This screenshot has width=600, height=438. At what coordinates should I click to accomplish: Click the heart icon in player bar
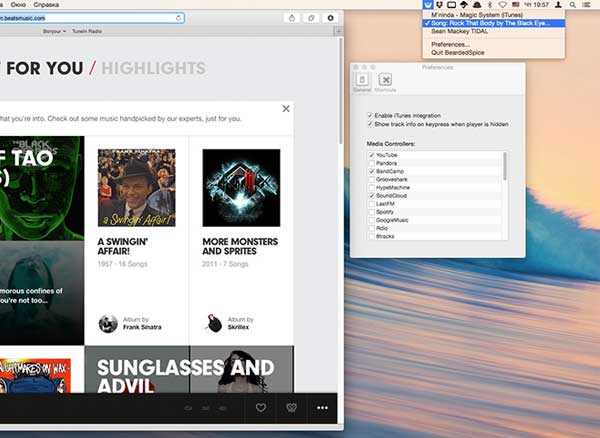(261, 408)
